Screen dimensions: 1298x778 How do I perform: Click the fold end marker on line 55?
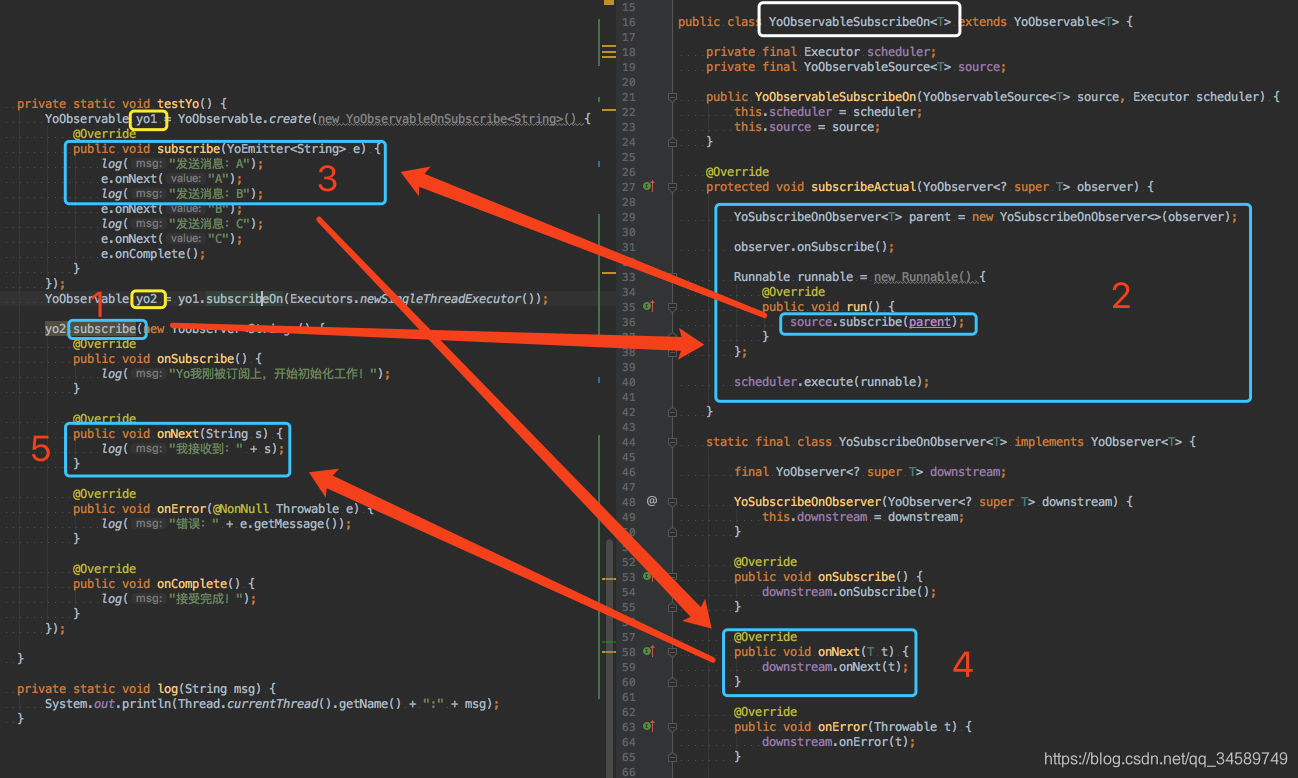pos(673,607)
